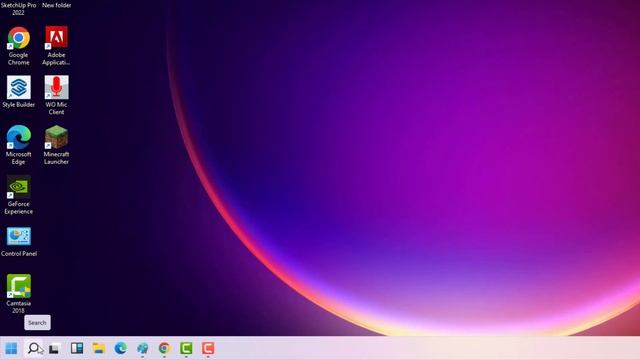Select the Adobe Application desktop shortcut

pyautogui.click(x=56, y=46)
